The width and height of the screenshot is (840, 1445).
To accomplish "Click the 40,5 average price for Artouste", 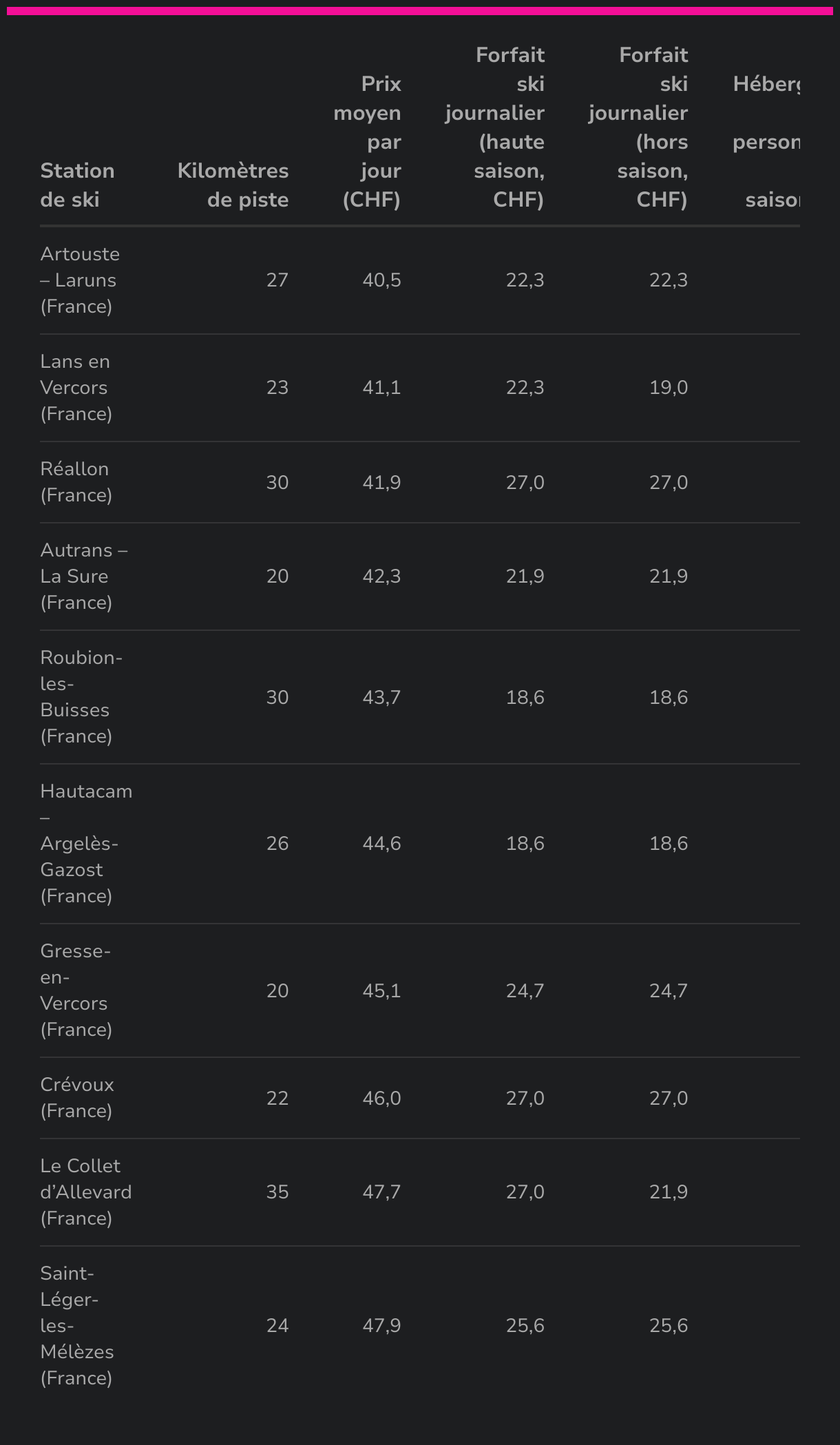I will [381, 280].
